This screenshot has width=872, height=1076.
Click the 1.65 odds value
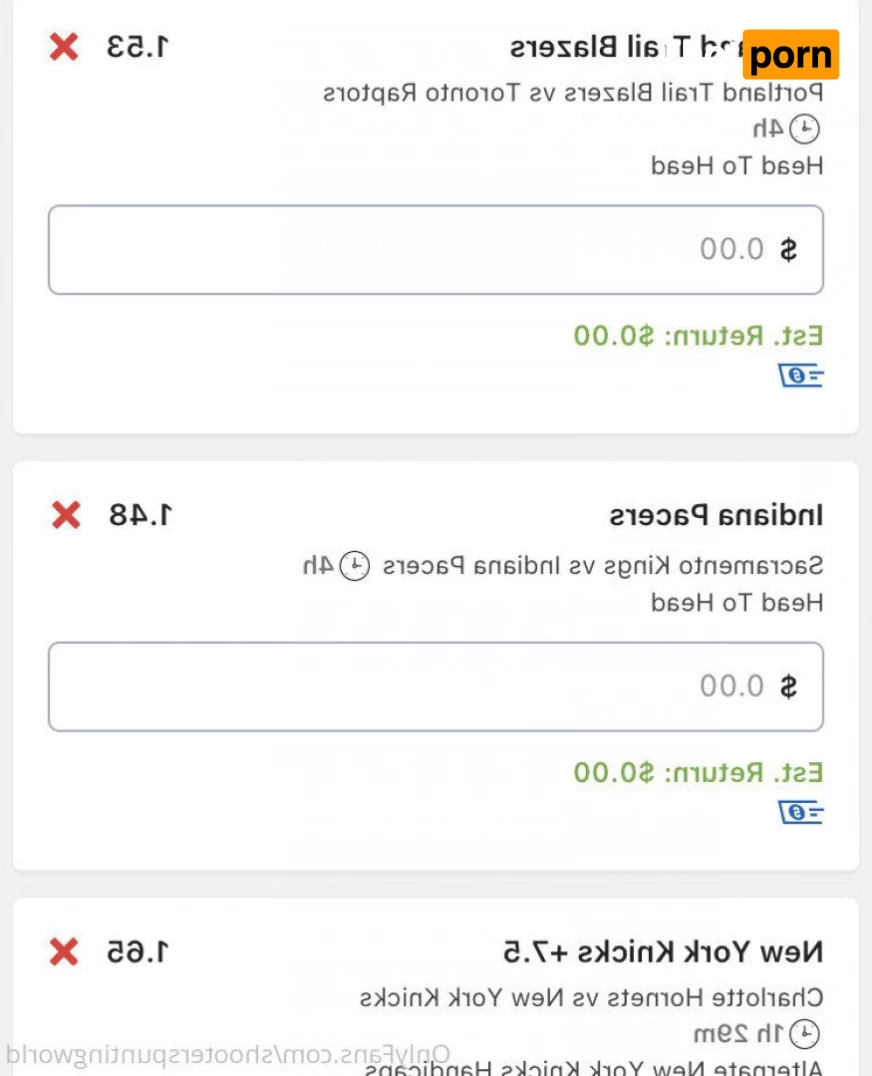tap(139, 953)
